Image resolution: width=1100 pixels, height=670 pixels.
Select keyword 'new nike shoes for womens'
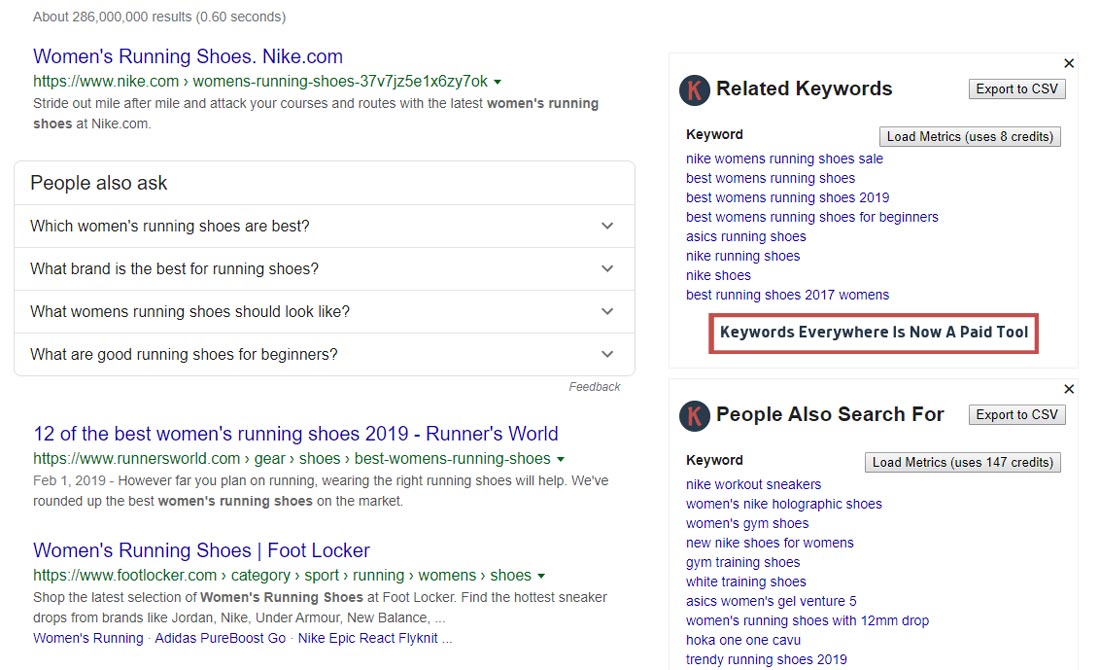(770, 543)
